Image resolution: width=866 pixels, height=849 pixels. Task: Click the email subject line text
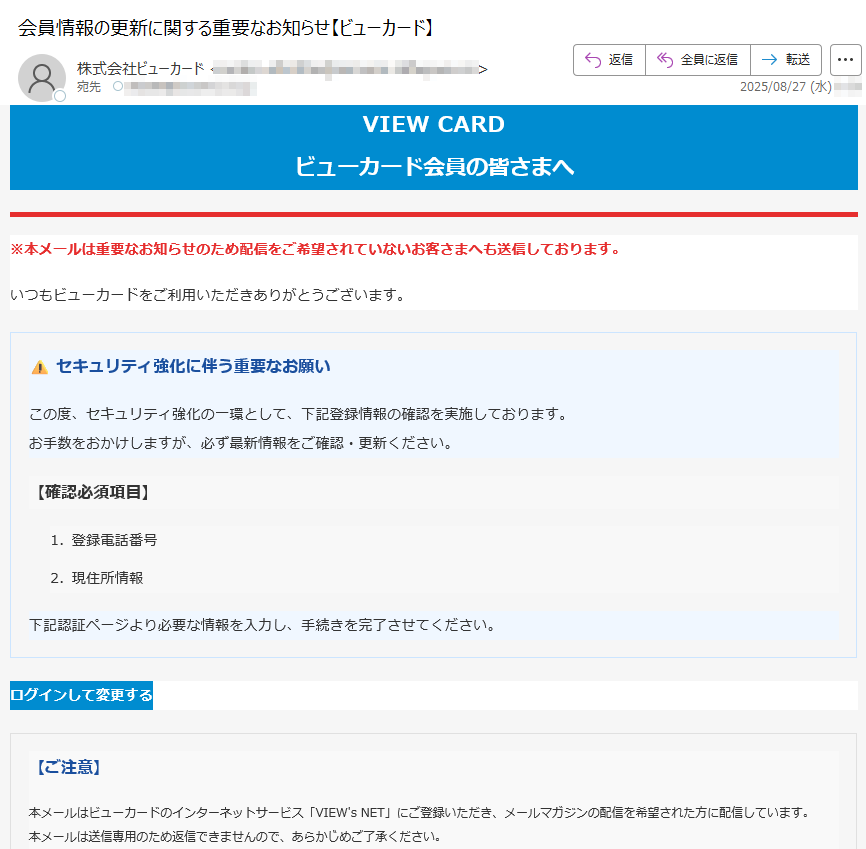(226, 28)
